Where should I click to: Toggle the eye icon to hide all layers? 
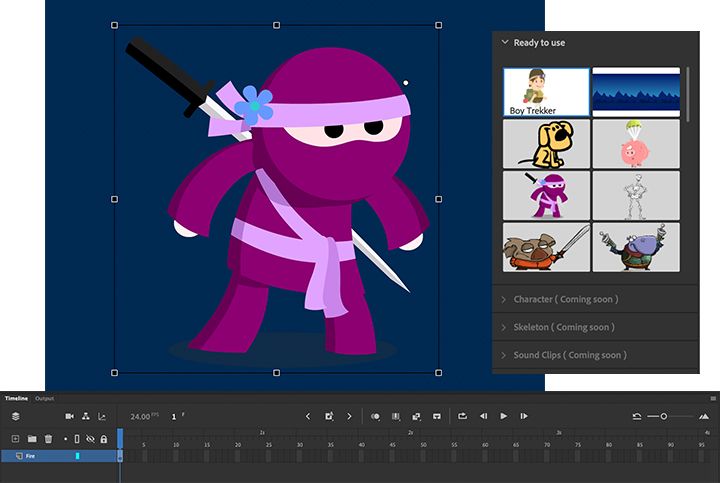point(90,439)
